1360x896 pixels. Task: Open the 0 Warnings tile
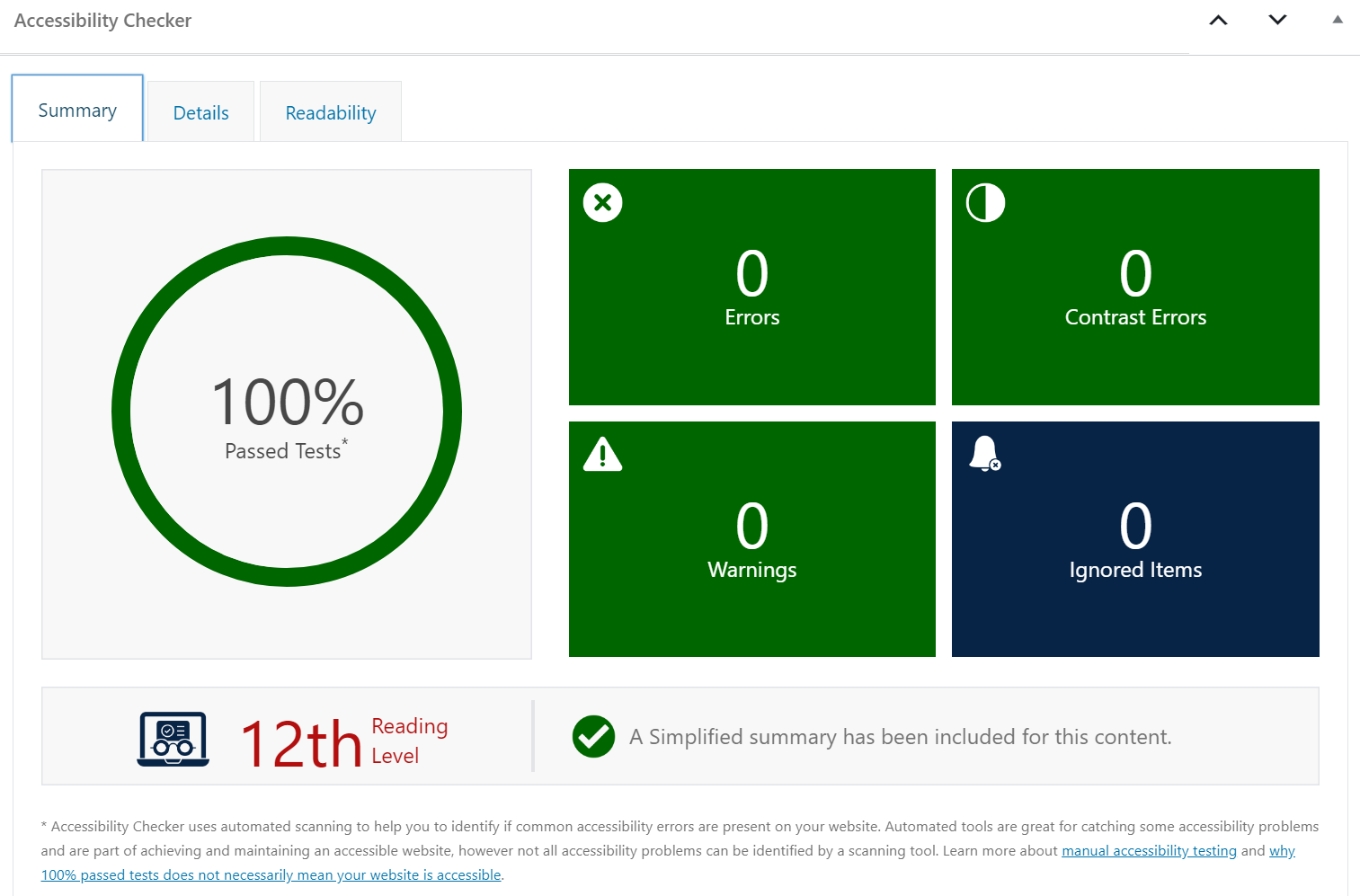[x=752, y=539]
